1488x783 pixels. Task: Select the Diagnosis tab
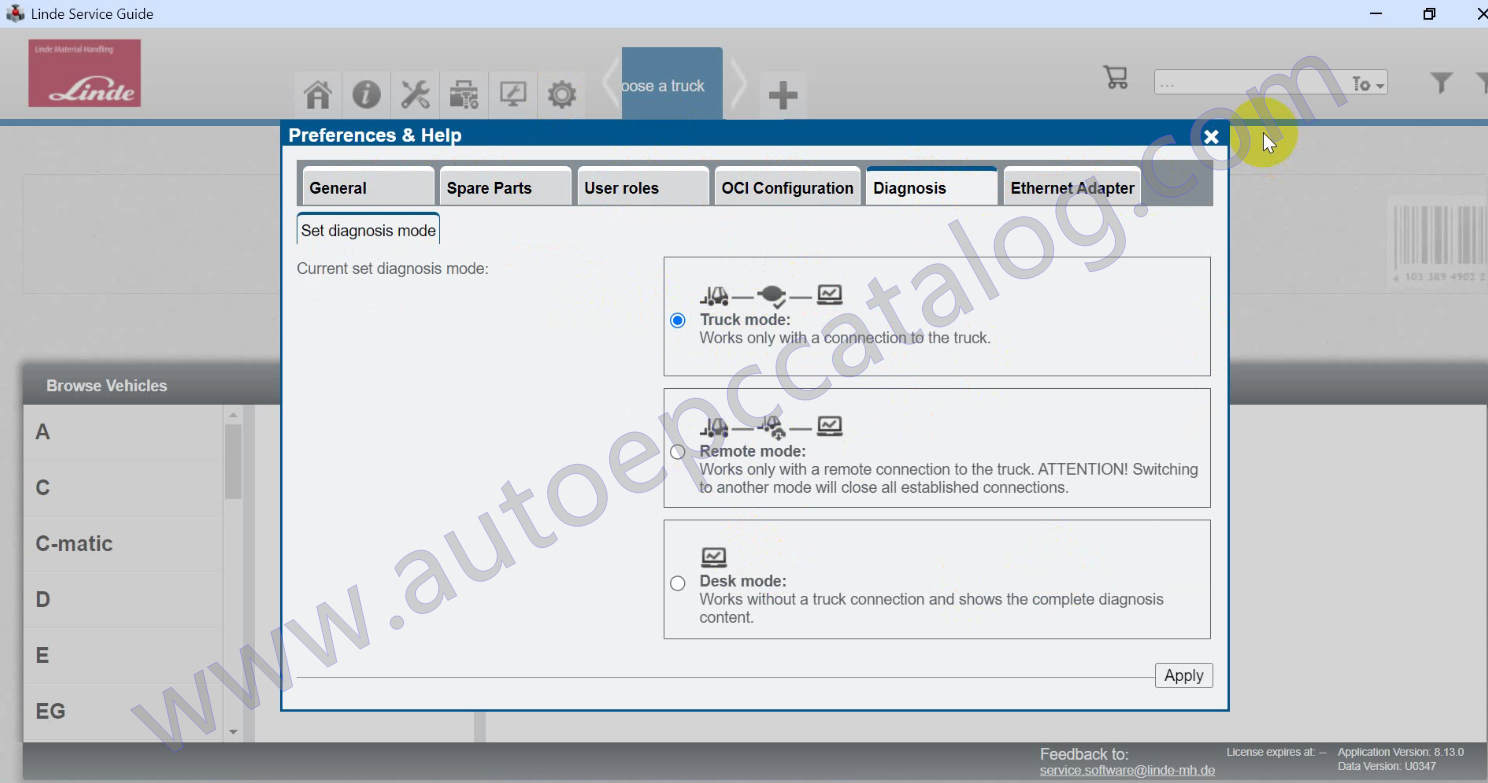tap(932, 187)
